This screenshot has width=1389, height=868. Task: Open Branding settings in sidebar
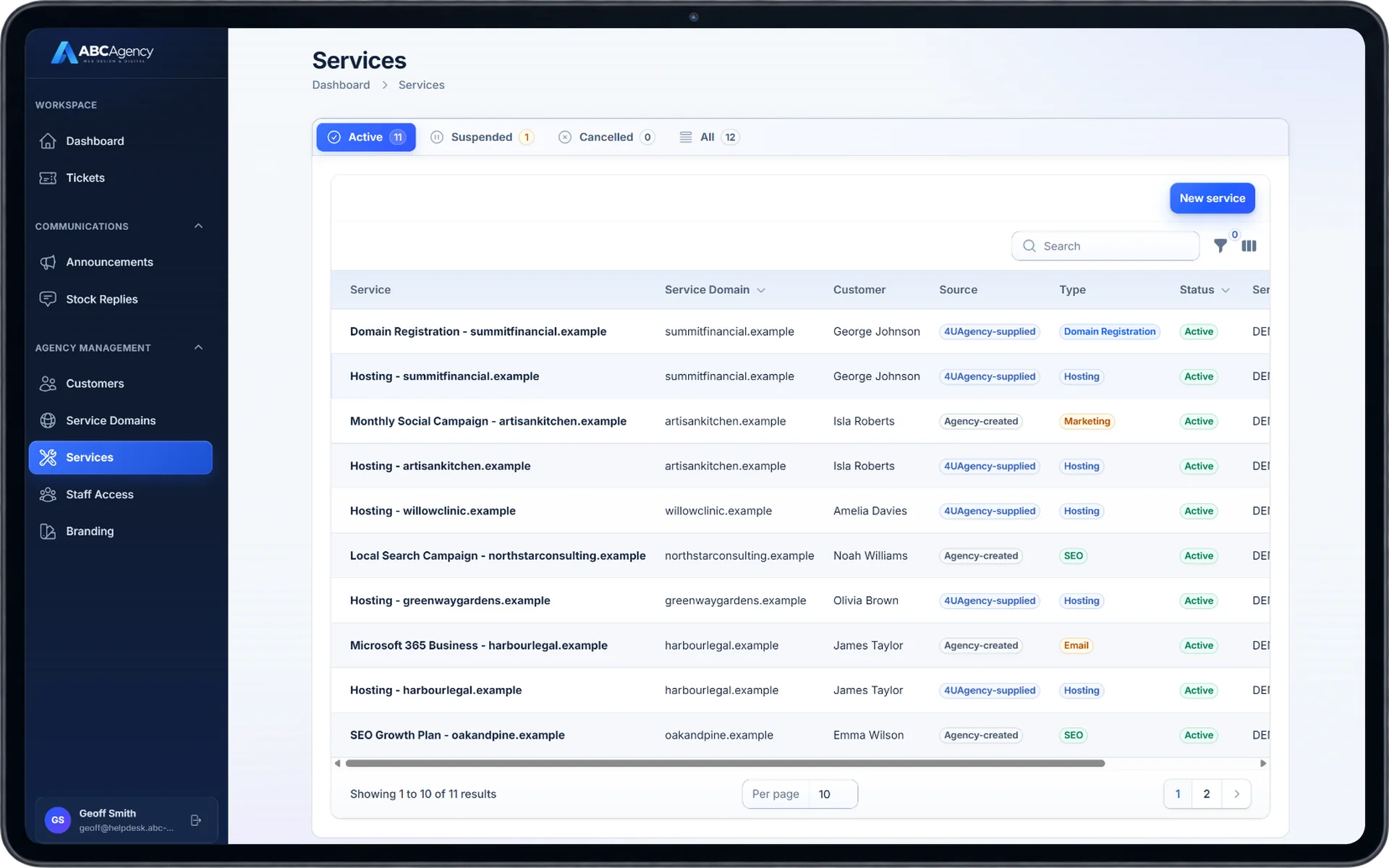121,531
